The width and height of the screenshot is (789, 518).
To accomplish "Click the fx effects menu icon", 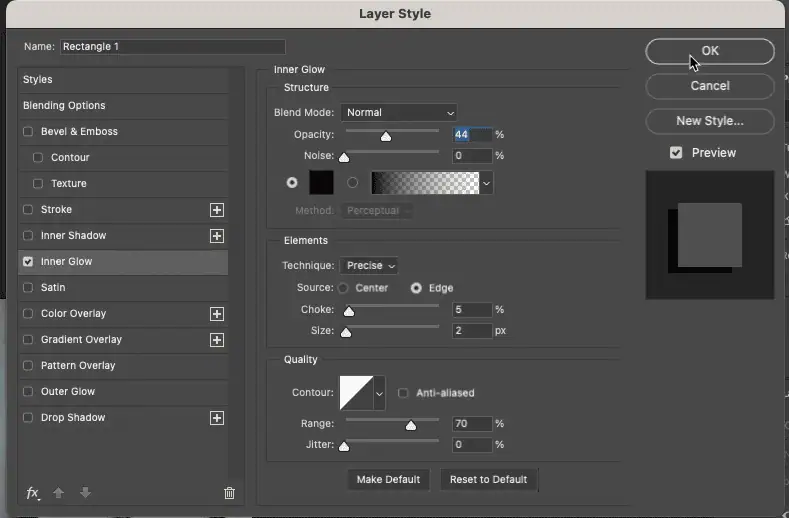I will tap(32, 493).
